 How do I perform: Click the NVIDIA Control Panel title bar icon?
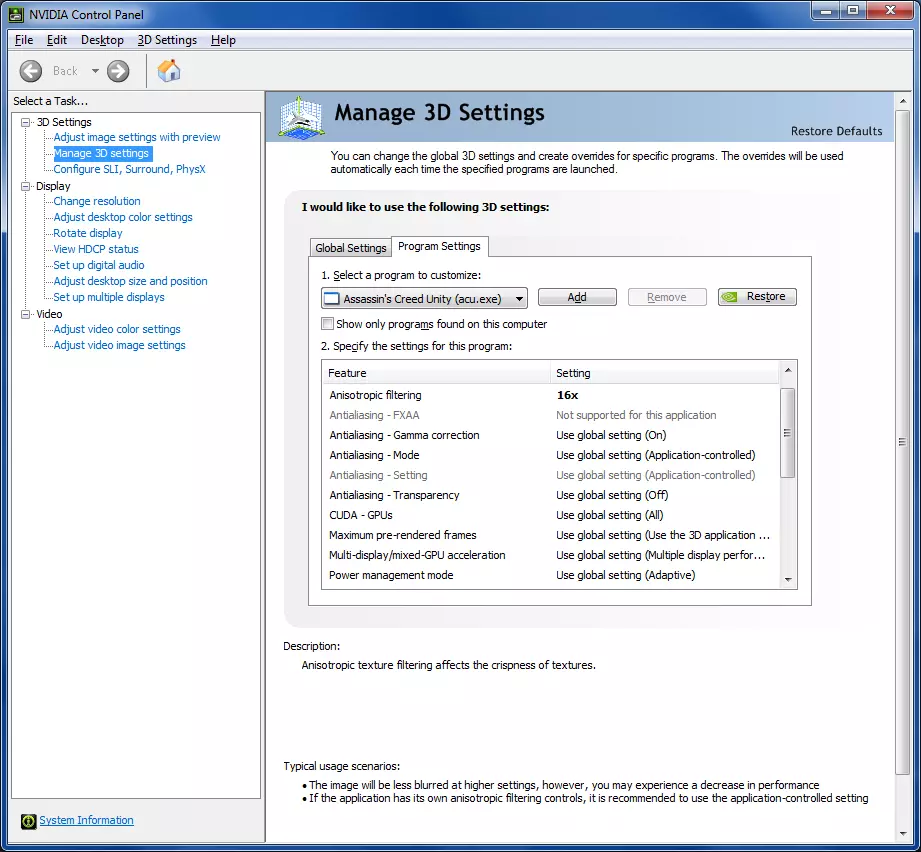coord(16,14)
